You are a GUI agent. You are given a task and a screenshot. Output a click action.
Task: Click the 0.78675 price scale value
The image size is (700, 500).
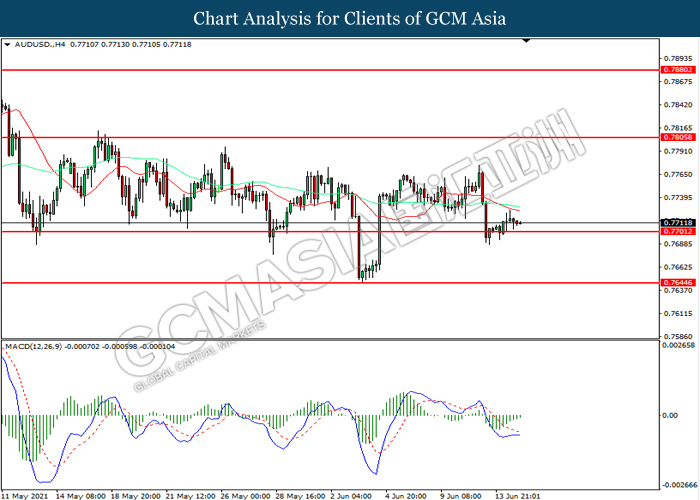pos(679,82)
